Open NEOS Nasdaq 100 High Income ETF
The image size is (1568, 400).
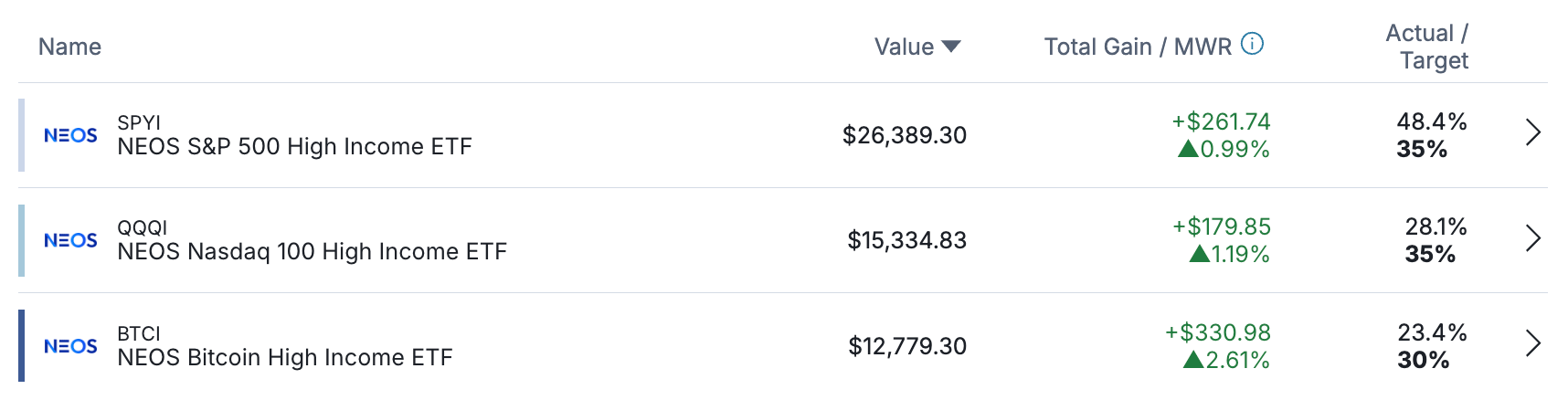pos(312,252)
